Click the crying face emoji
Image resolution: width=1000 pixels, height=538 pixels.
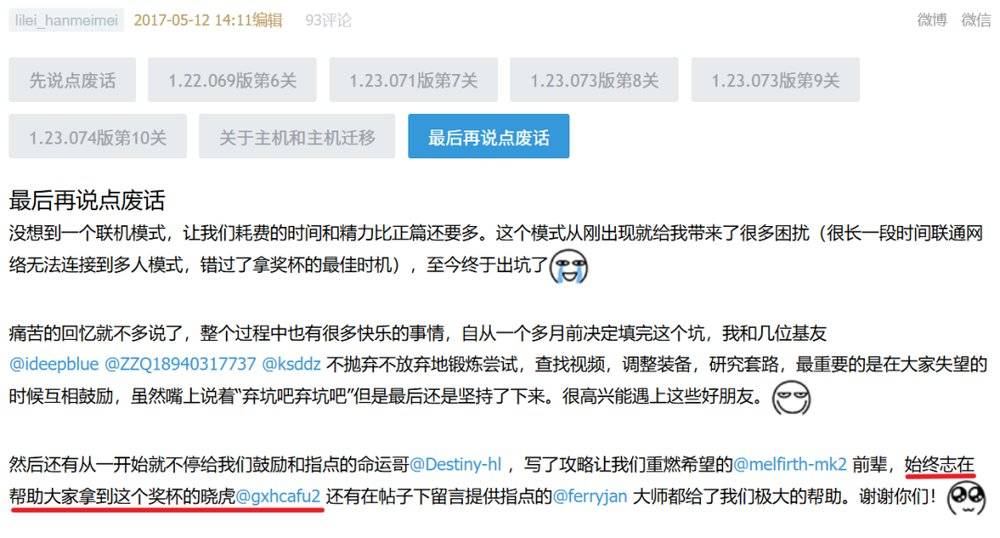568,266
